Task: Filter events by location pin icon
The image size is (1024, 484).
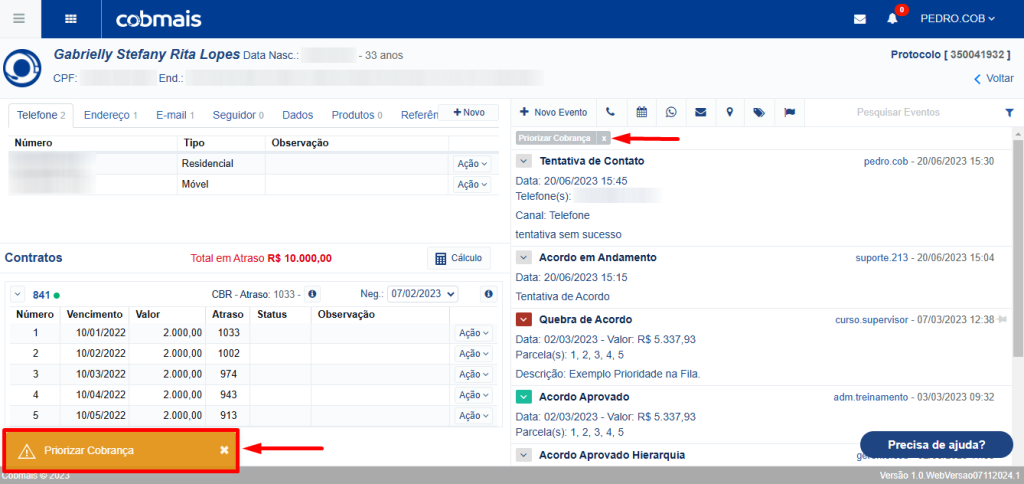Action: click(x=730, y=112)
